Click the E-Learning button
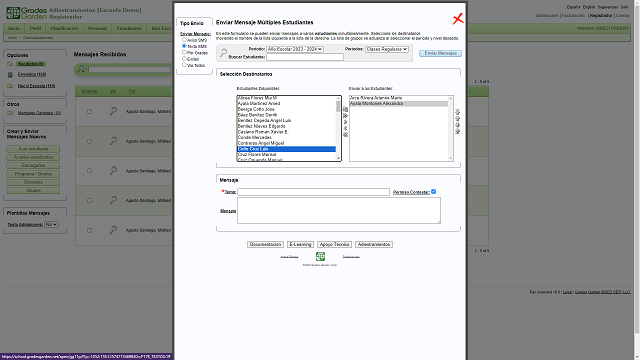This screenshot has height=360, width=640. [300, 244]
